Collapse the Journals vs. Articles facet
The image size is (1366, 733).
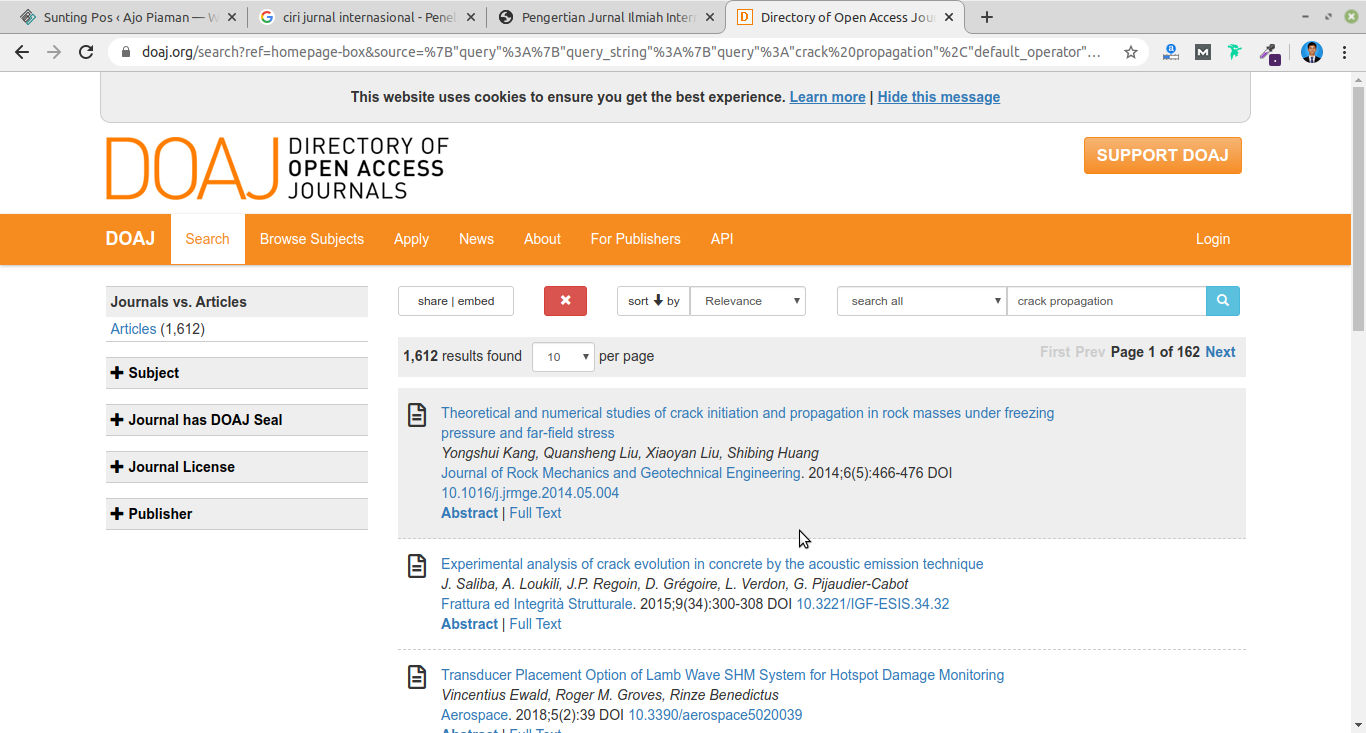point(237,302)
